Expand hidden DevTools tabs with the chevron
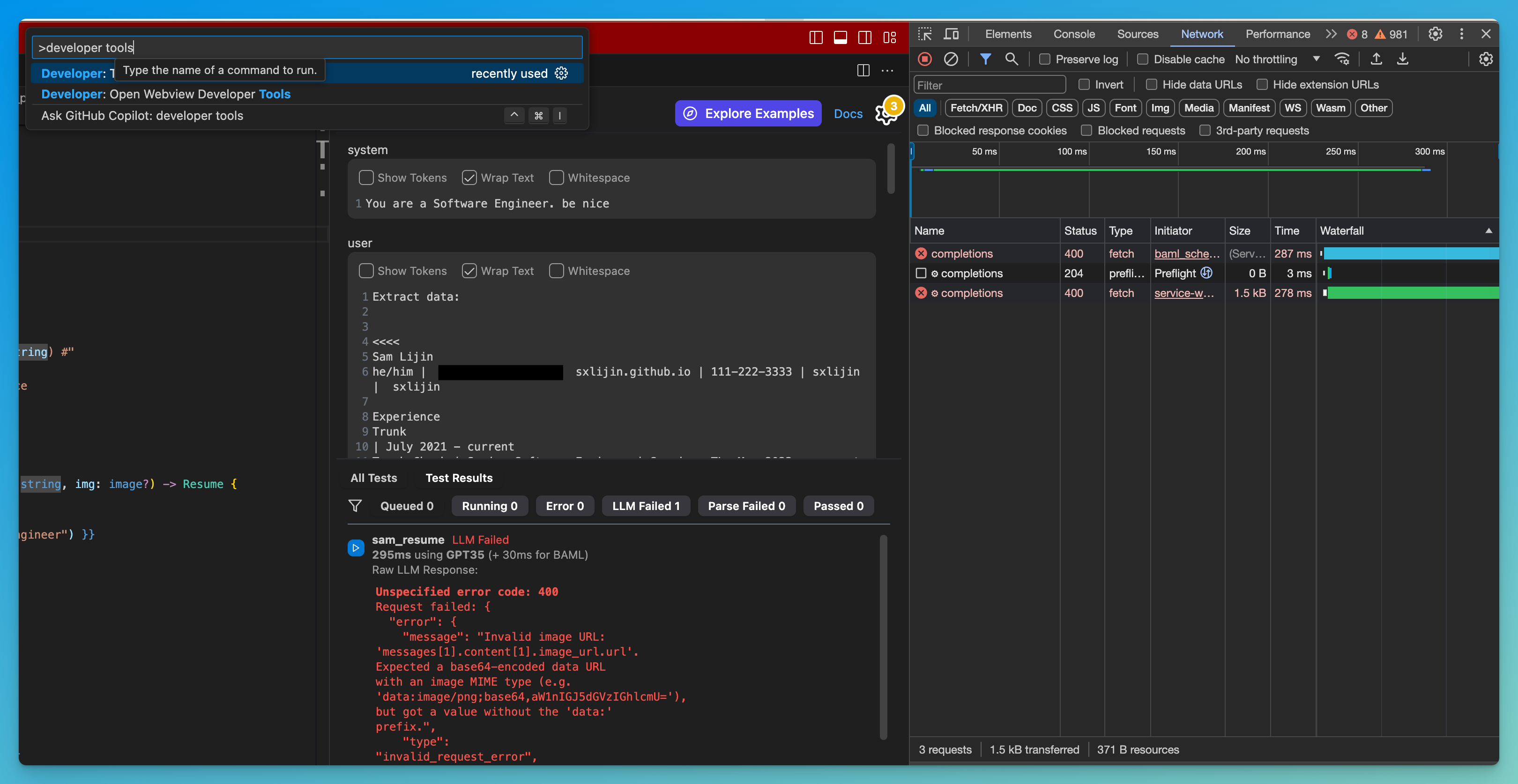 click(1331, 34)
